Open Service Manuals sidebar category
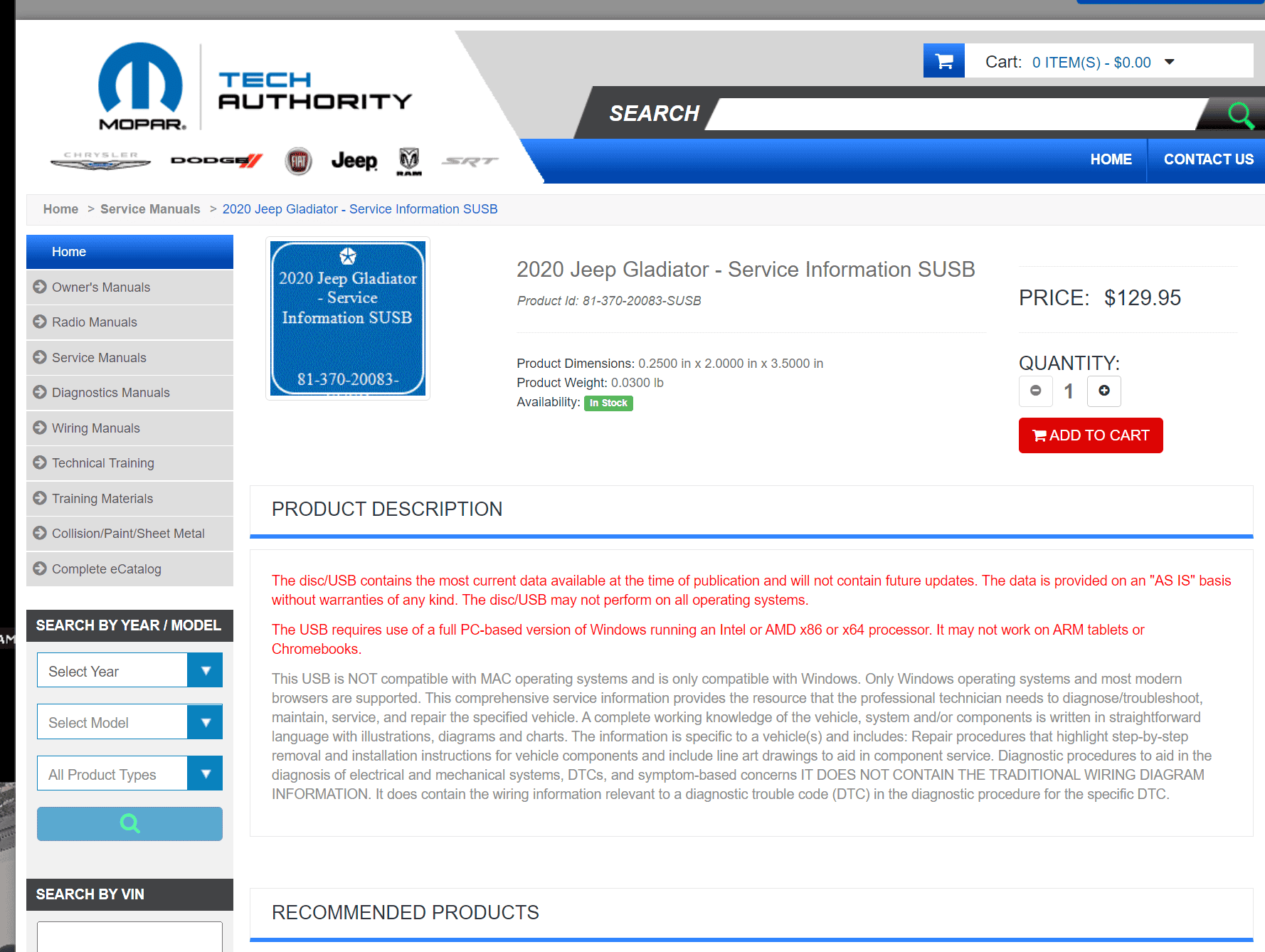Viewport: 1265px width, 952px height. click(x=129, y=358)
